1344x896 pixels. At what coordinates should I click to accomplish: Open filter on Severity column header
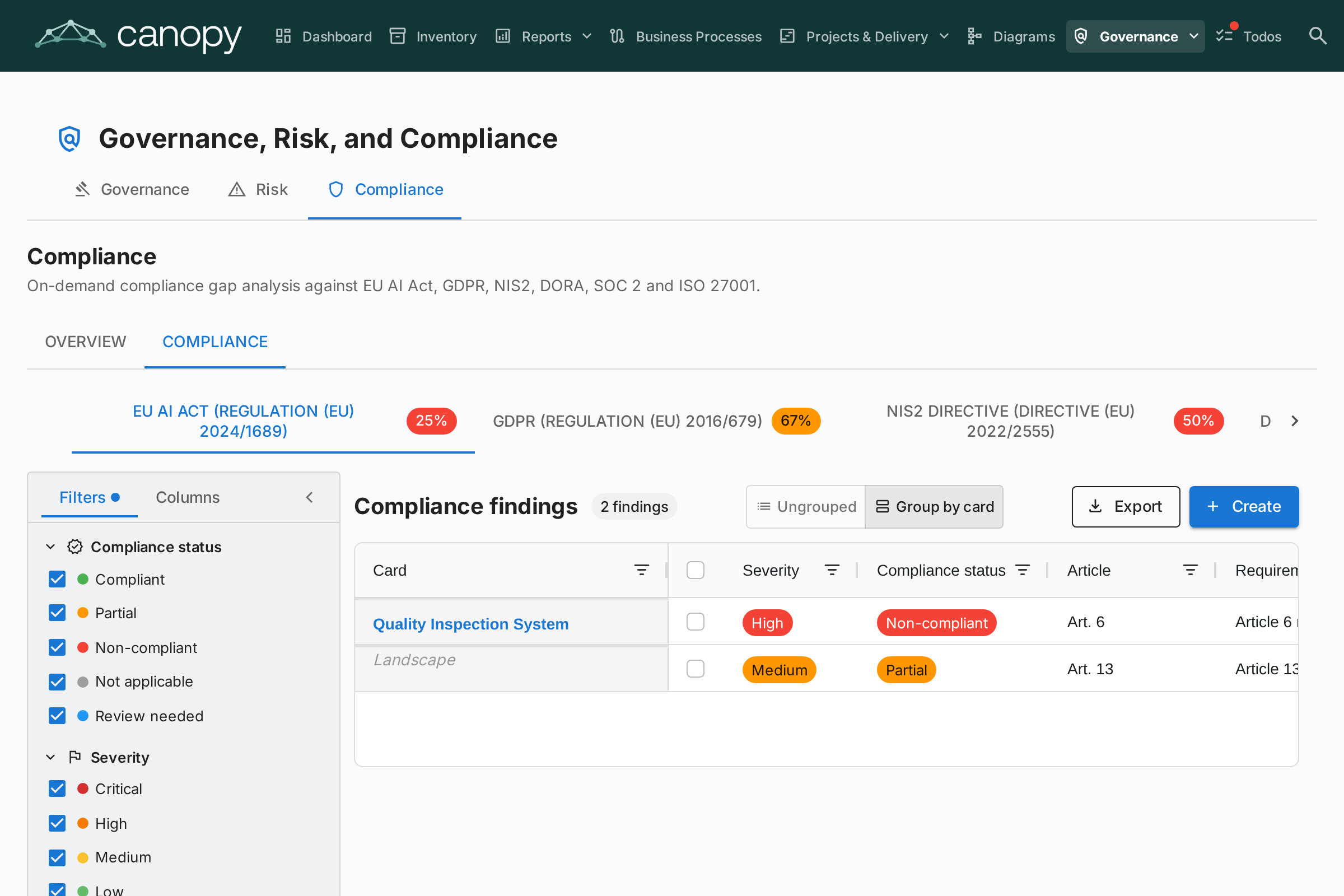(x=832, y=570)
